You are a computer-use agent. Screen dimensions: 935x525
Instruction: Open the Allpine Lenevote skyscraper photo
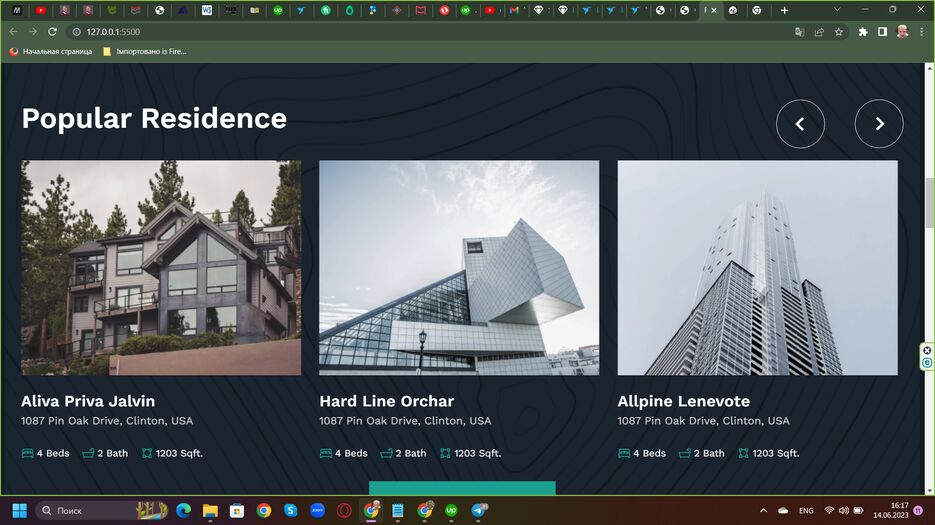point(757,268)
